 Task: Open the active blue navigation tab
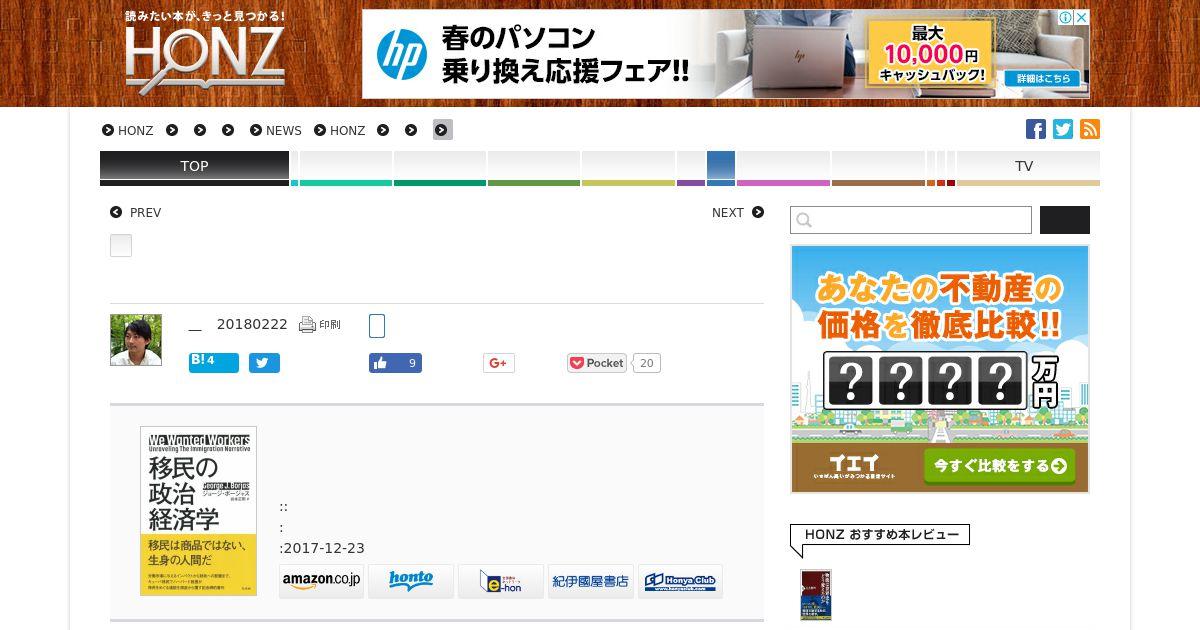point(721,167)
